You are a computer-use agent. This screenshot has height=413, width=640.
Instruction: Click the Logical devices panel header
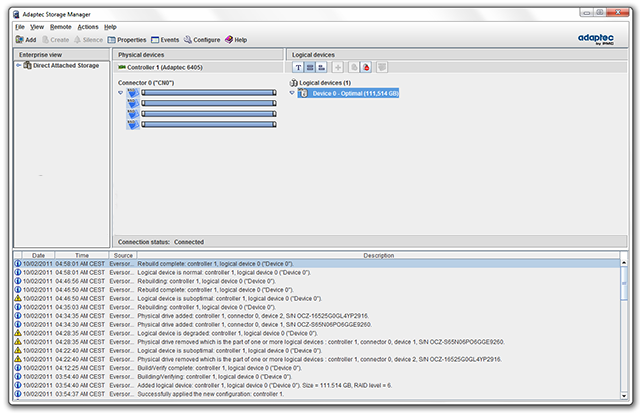coord(457,55)
